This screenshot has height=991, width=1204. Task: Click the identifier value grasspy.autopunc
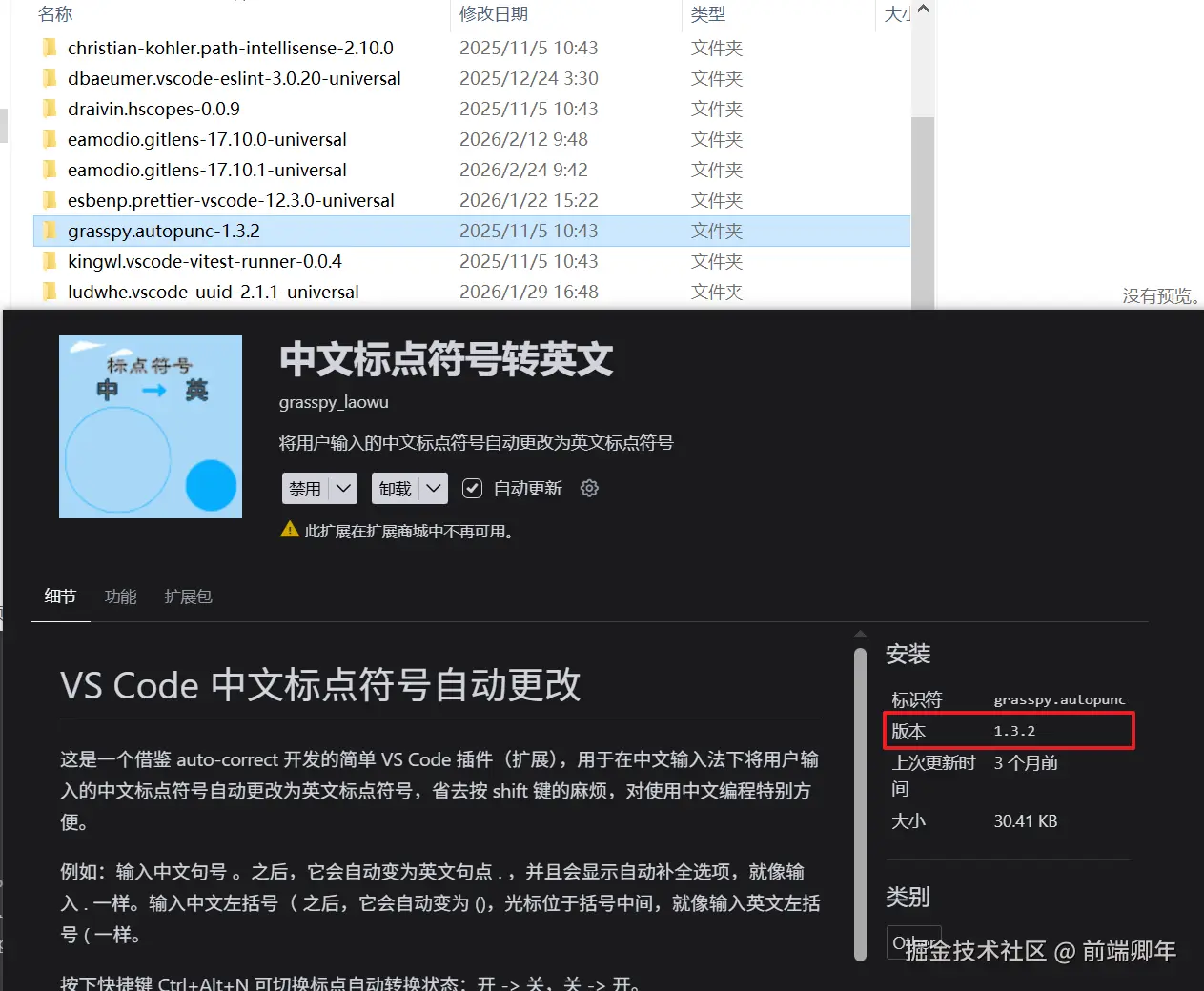pyautogui.click(x=1059, y=699)
